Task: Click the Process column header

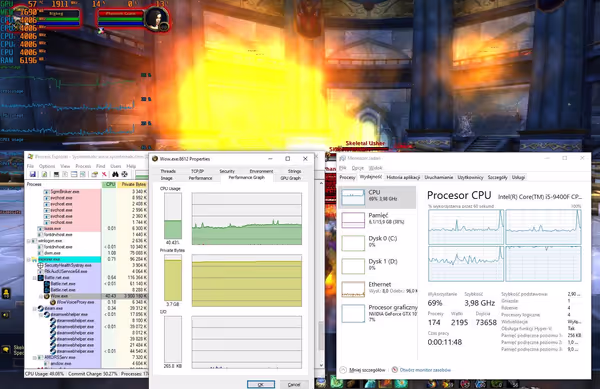Action: [x=63, y=184]
